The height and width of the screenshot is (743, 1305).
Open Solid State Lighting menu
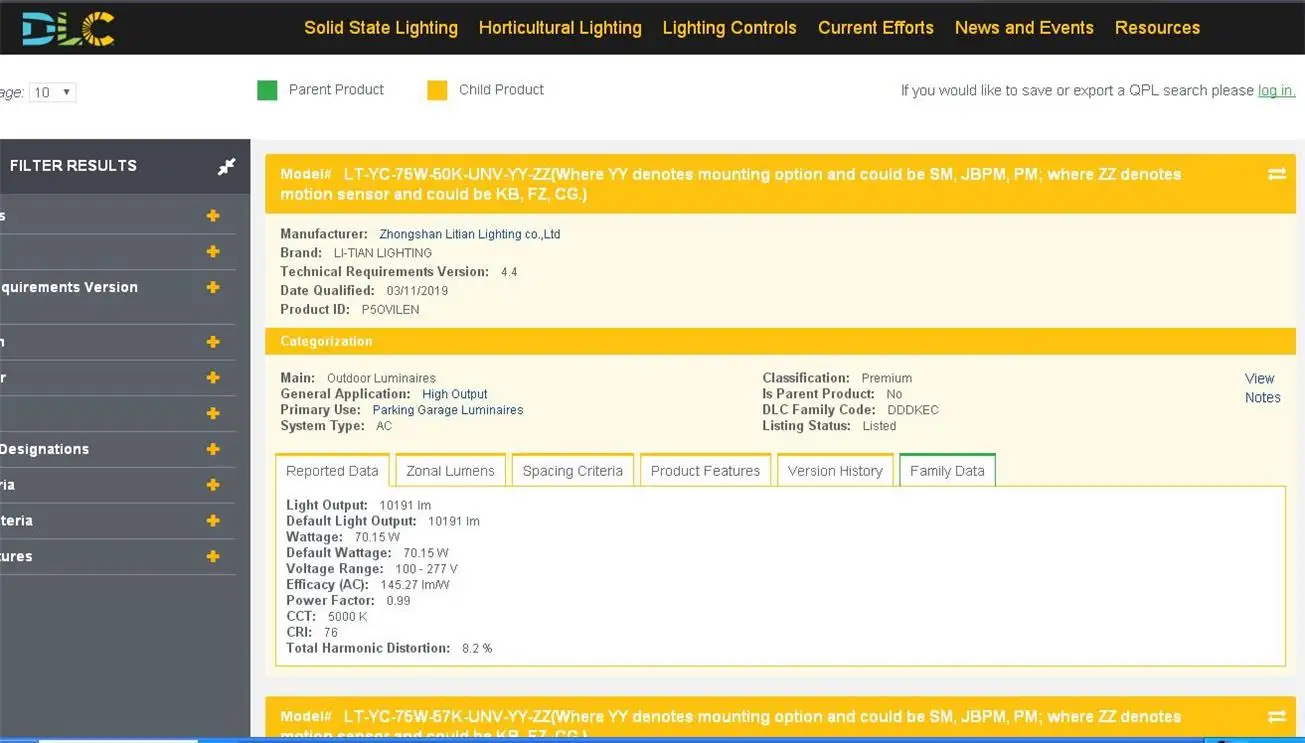381,28
